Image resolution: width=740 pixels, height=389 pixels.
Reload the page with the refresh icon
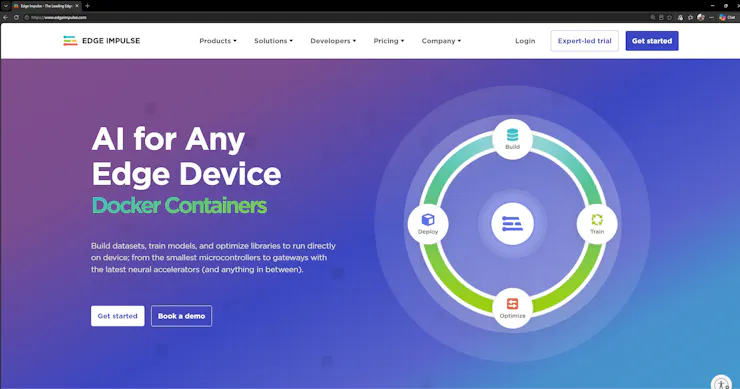pos(16,17)
